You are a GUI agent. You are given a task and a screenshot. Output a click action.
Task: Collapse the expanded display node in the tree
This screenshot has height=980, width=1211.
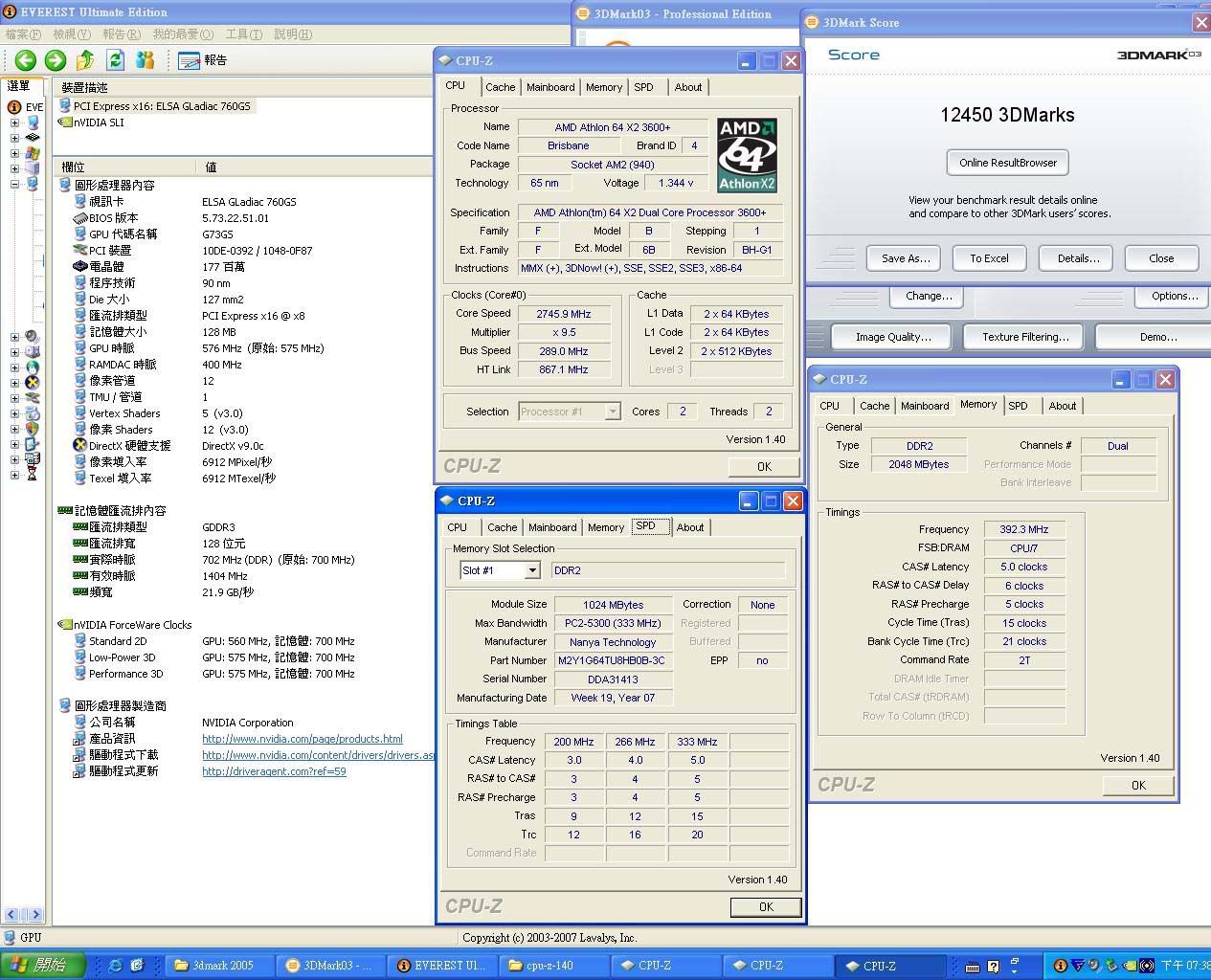[x=14, y=184]
